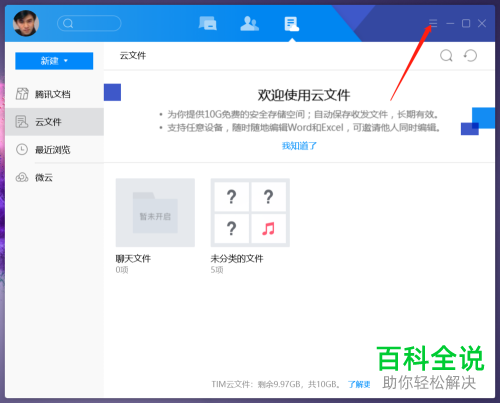500x403 pixels.
Task: Click the 0项 item count label
Action: [122, 270]
